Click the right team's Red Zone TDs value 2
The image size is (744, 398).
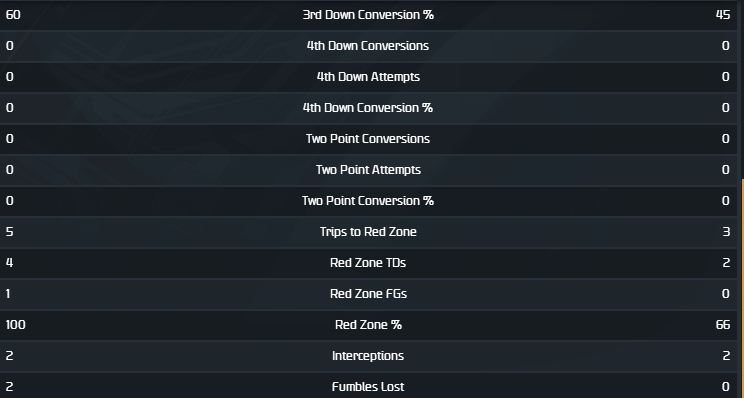726,263
